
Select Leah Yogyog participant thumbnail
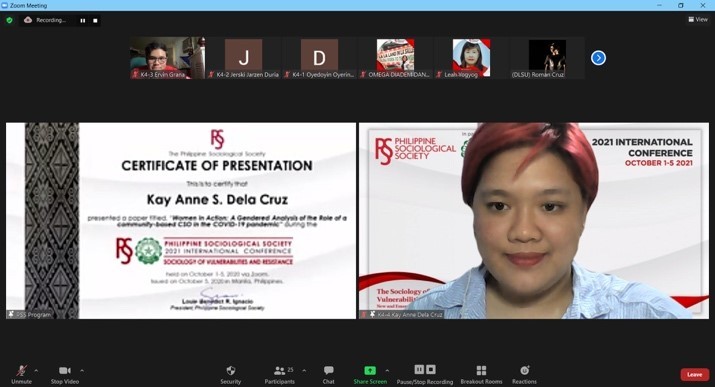coord(471,58)
